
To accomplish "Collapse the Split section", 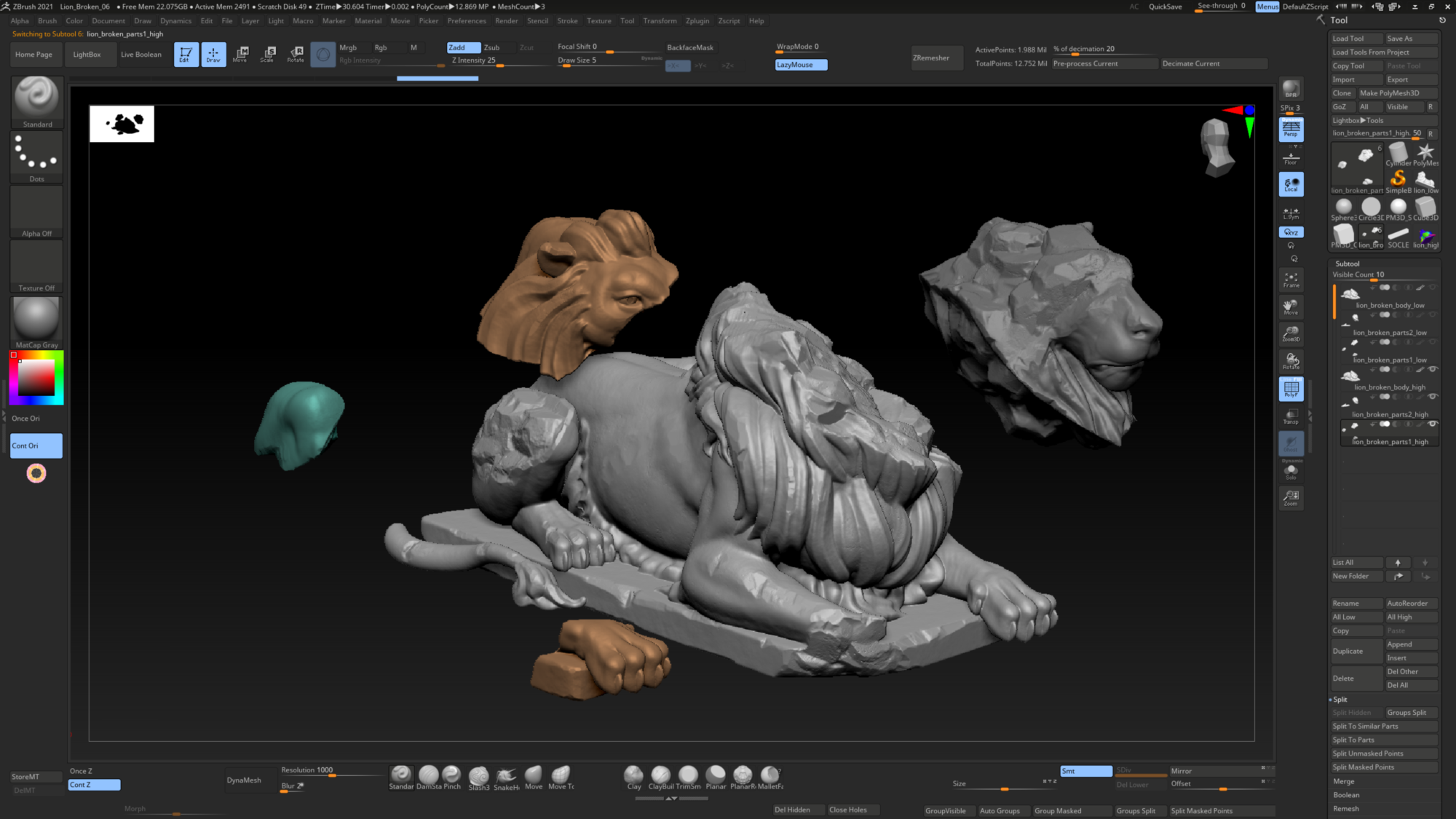I will tap(1340, 700).
